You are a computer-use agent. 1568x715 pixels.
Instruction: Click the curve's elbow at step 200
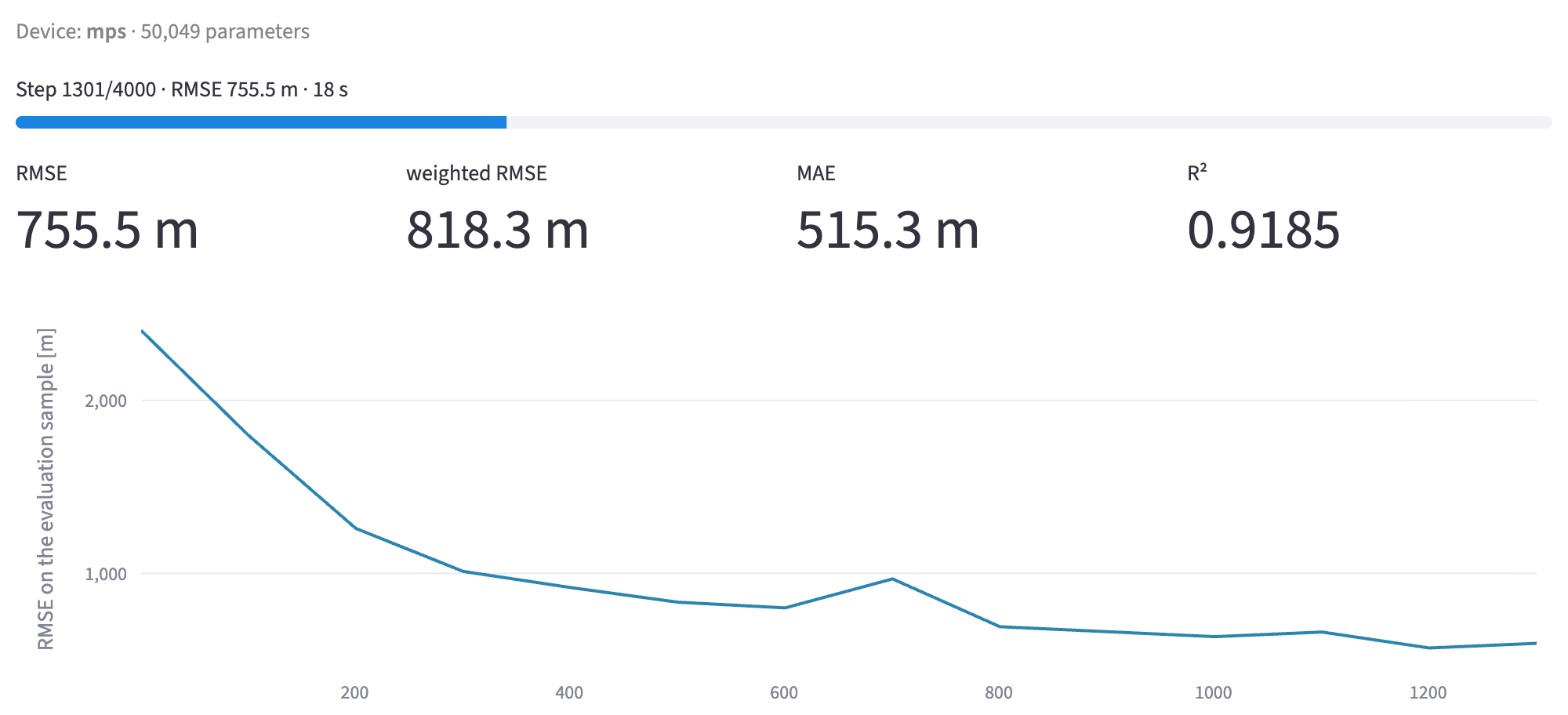point(354,528)
